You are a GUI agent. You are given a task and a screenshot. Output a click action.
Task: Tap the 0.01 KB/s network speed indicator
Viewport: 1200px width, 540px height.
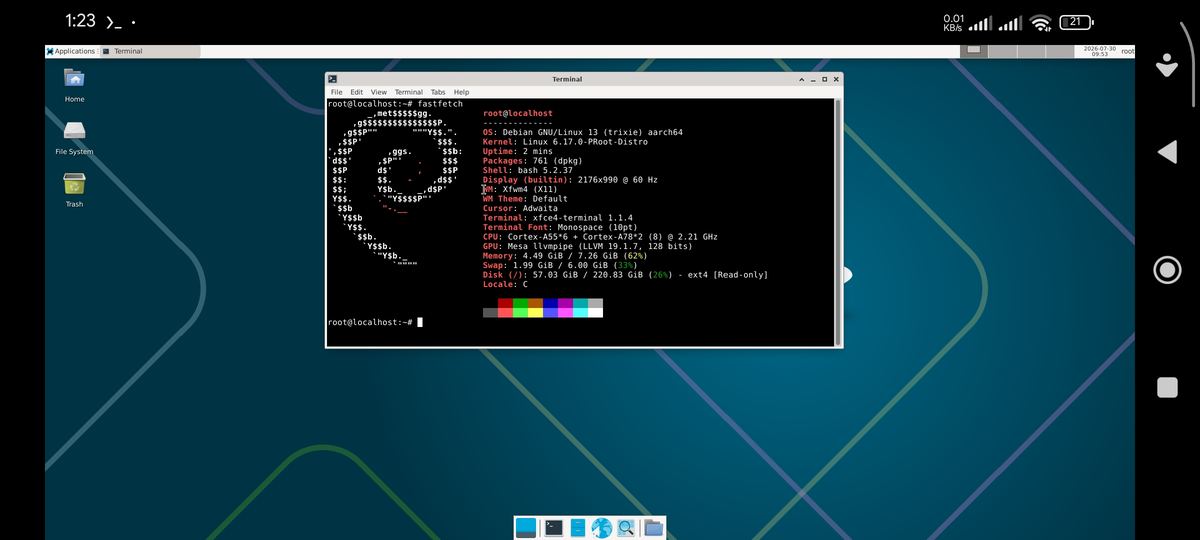pos(953,22)
